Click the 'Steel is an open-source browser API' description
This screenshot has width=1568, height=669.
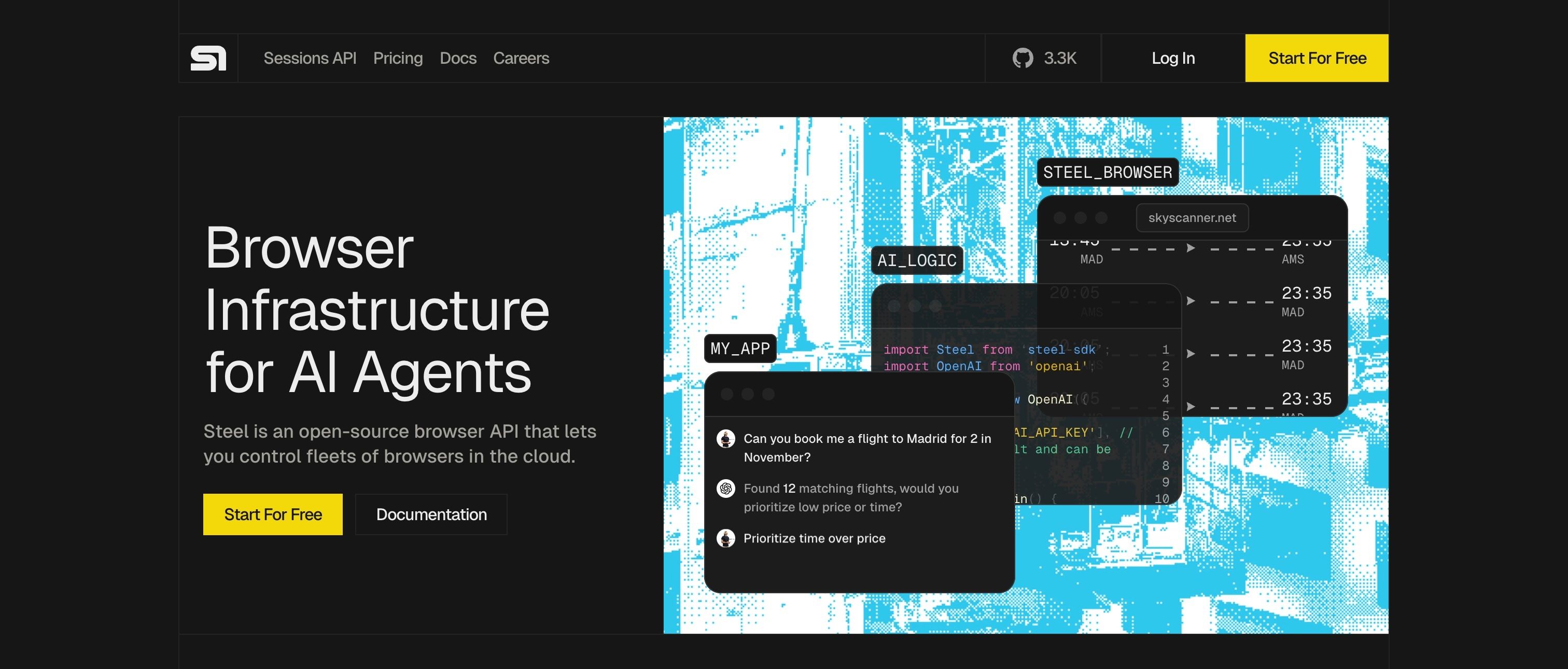coord(400,443)
